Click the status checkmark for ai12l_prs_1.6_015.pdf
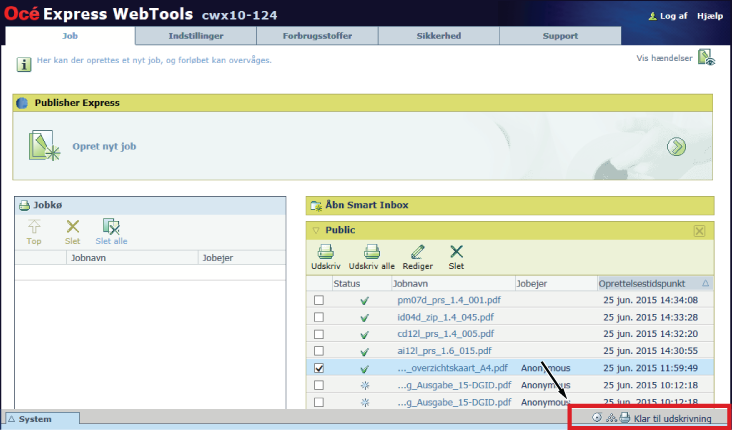The width and height of the screenshot is (732, 430). pos(365,352)
